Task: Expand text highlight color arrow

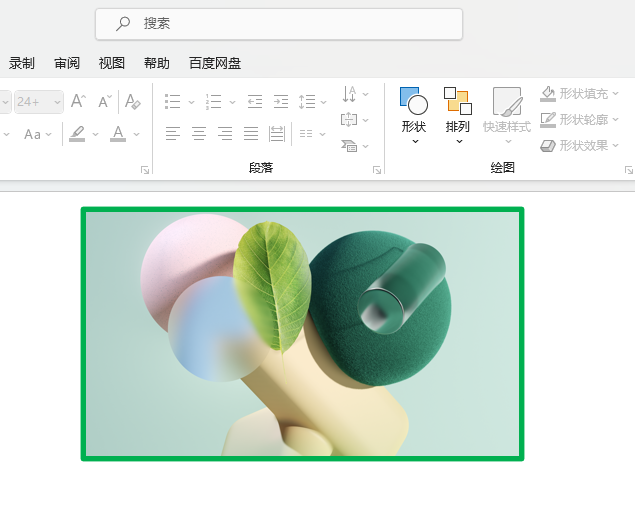Action: point(96,134)
